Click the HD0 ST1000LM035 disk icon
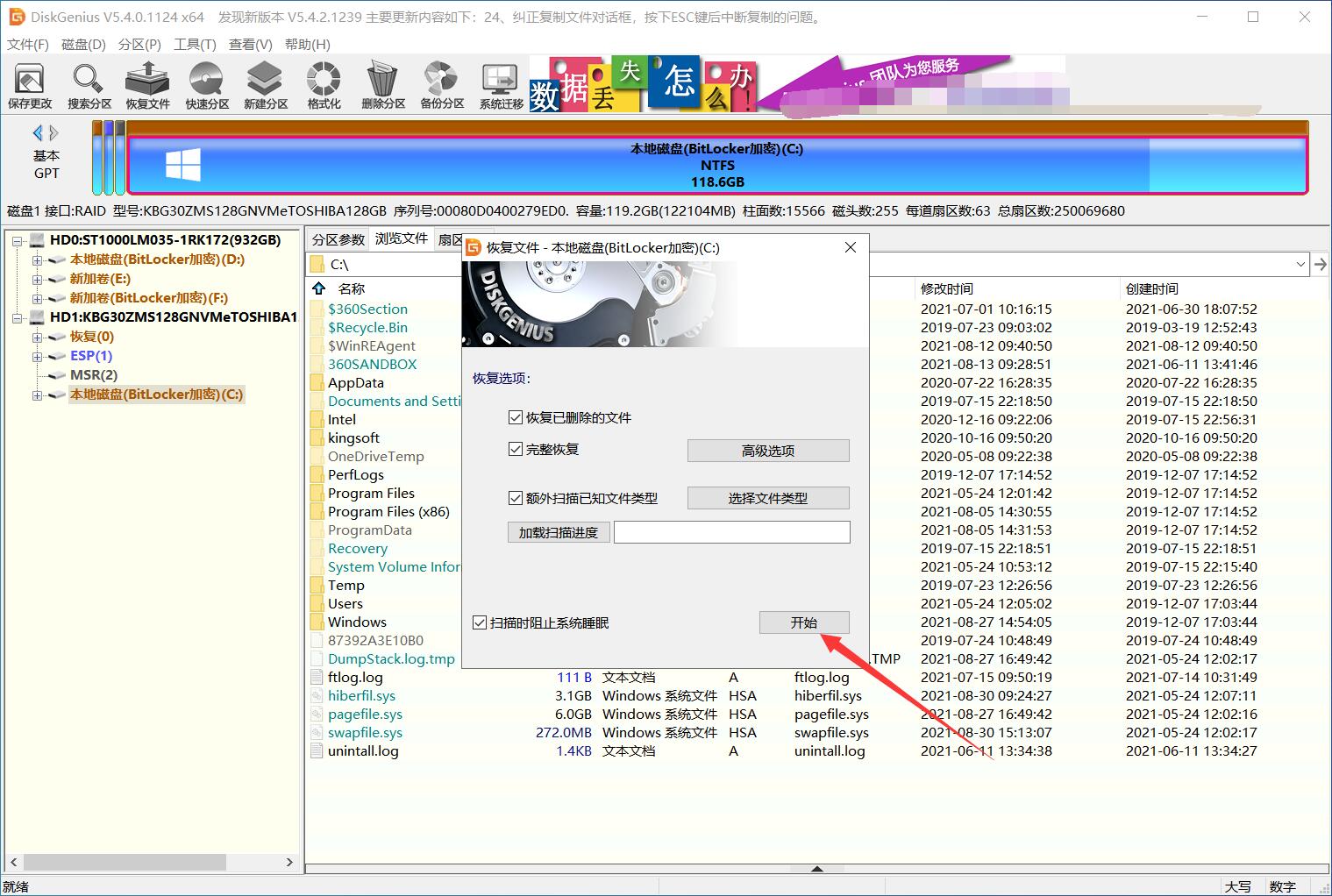Image resolution: width=1332 pixels, height=896 pixels. pyautogui.click(x=38, y=240)
